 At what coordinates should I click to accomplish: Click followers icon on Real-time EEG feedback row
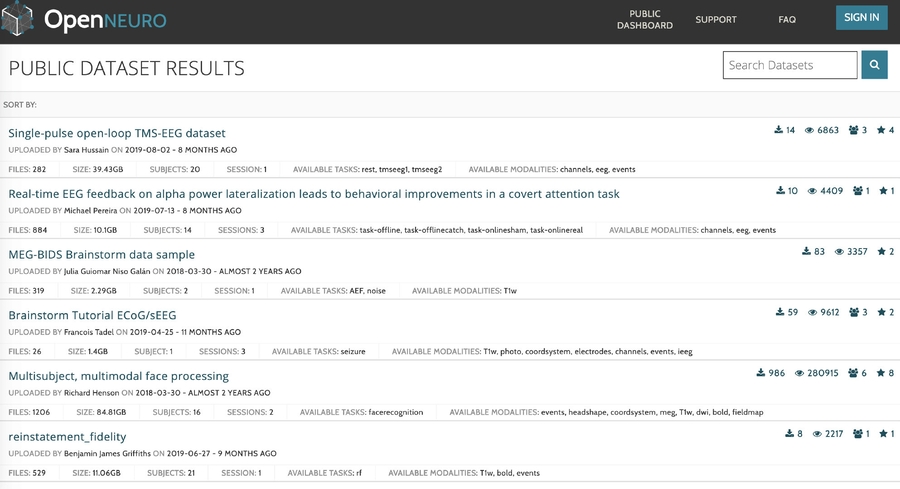point(857,191)
